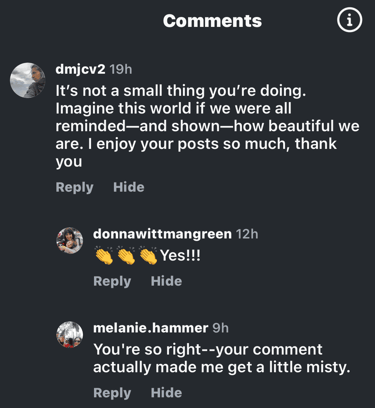Open melanie.hammer's profile picture
This screenshot has width=375, height=408.
(x=69, y=335)
